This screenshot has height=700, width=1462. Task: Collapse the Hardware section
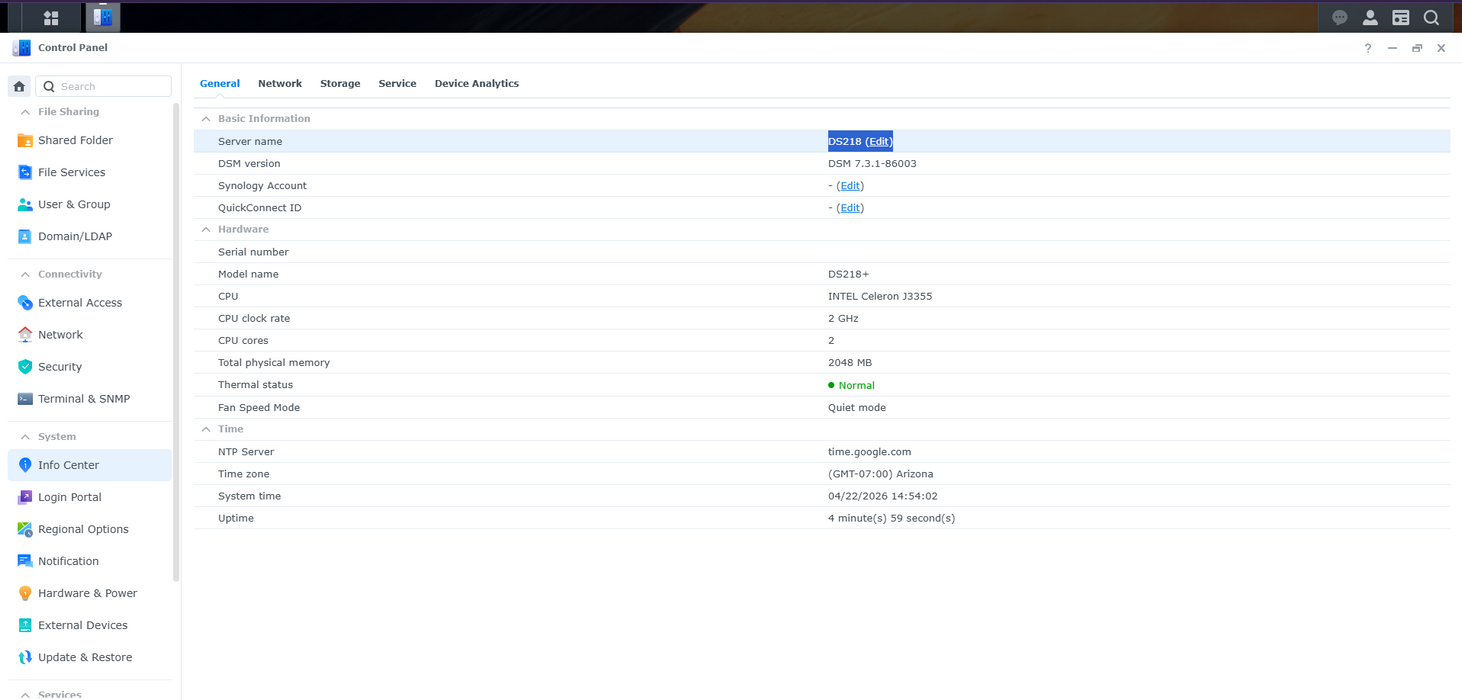(x=204, y=229)
